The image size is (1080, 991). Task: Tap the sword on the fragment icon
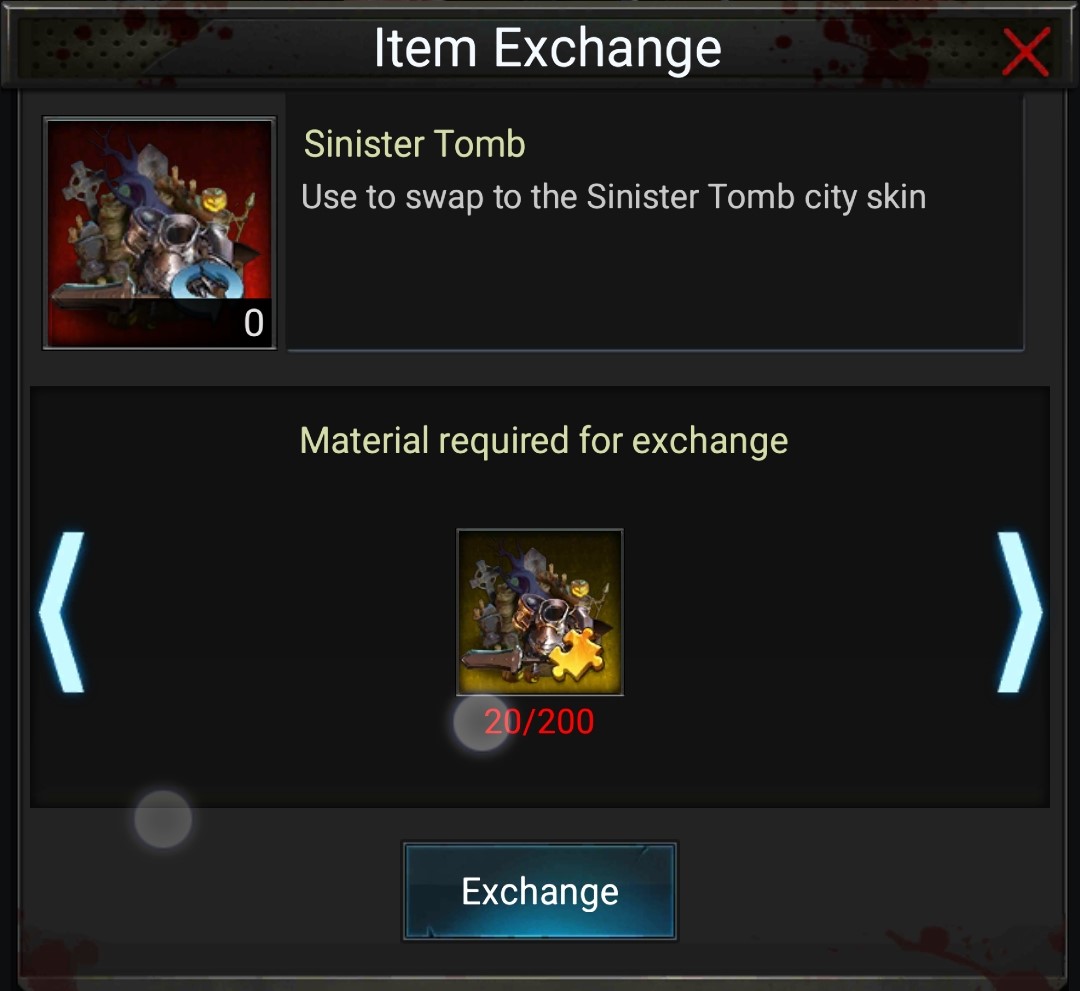(494, 662)
